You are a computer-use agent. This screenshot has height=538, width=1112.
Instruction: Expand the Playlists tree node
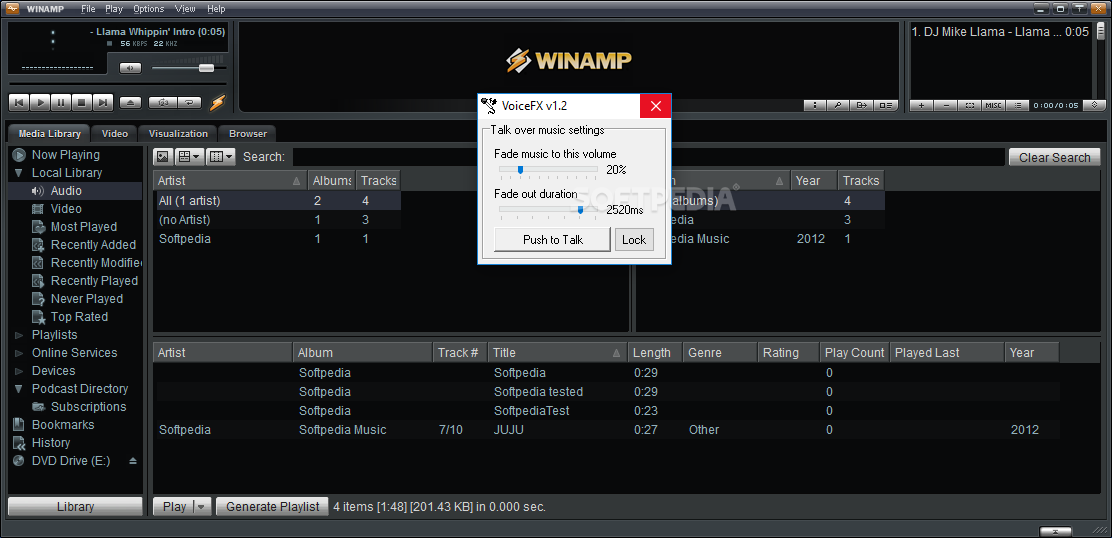click(18, 335)
